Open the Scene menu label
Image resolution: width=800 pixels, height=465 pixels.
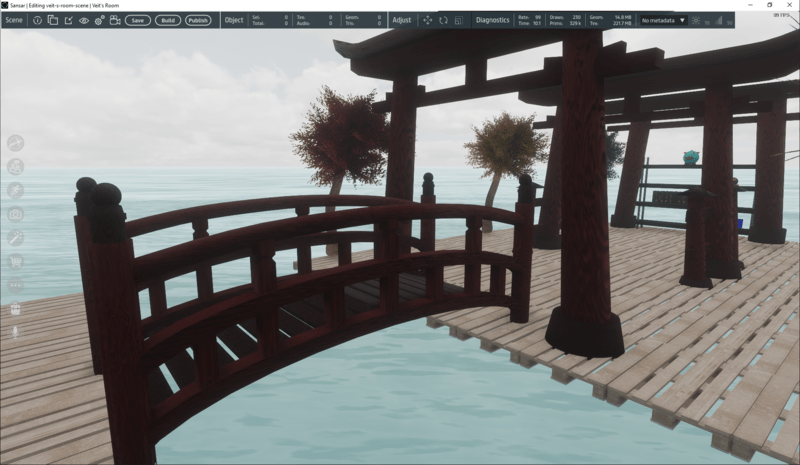[x=14, y=20]
